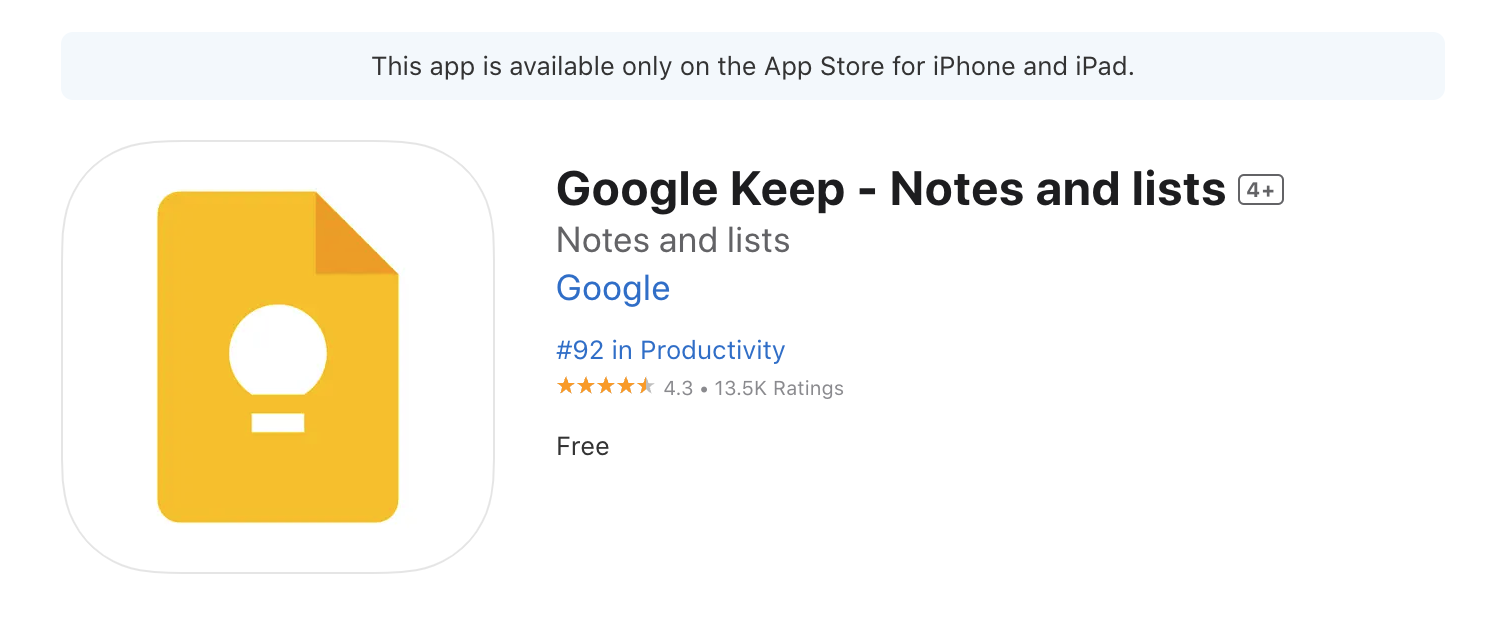Image resolution: width=1494 pixels, height=636 pixels.
Task: Click the third orange rating star
Action: [606, 387]
